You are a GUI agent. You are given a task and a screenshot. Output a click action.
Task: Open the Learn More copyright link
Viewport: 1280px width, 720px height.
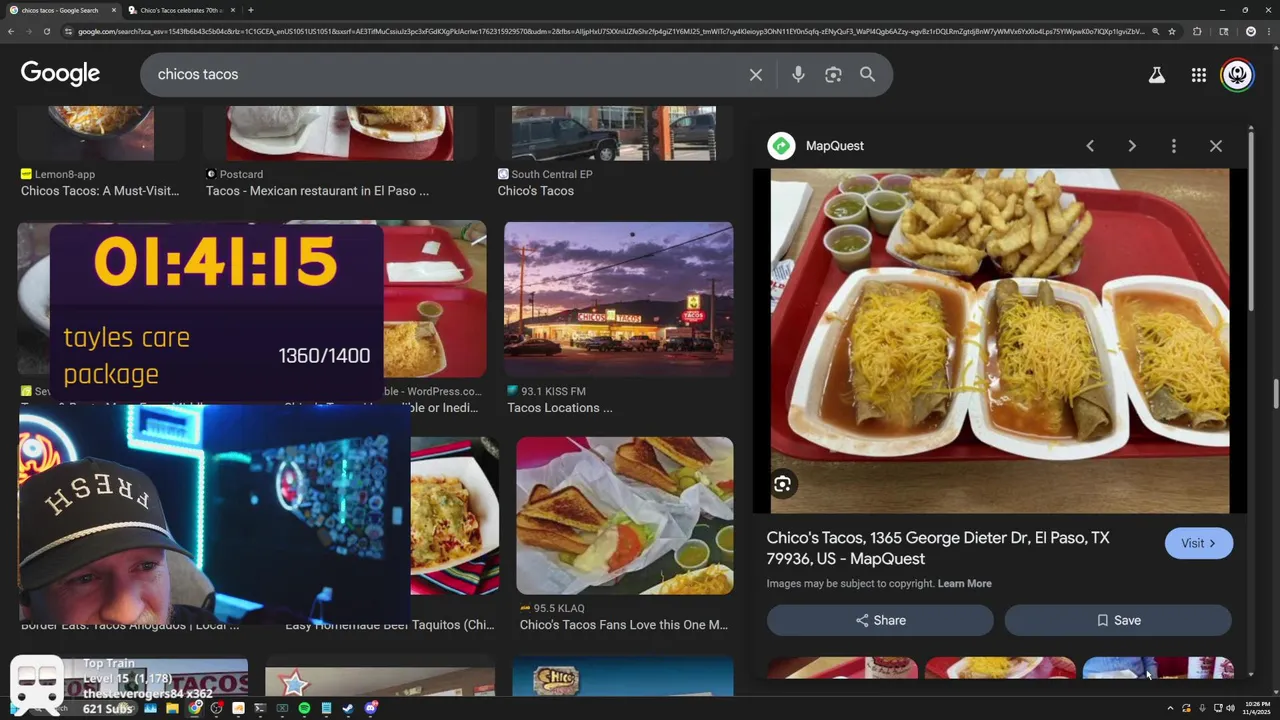pos(964,584)
